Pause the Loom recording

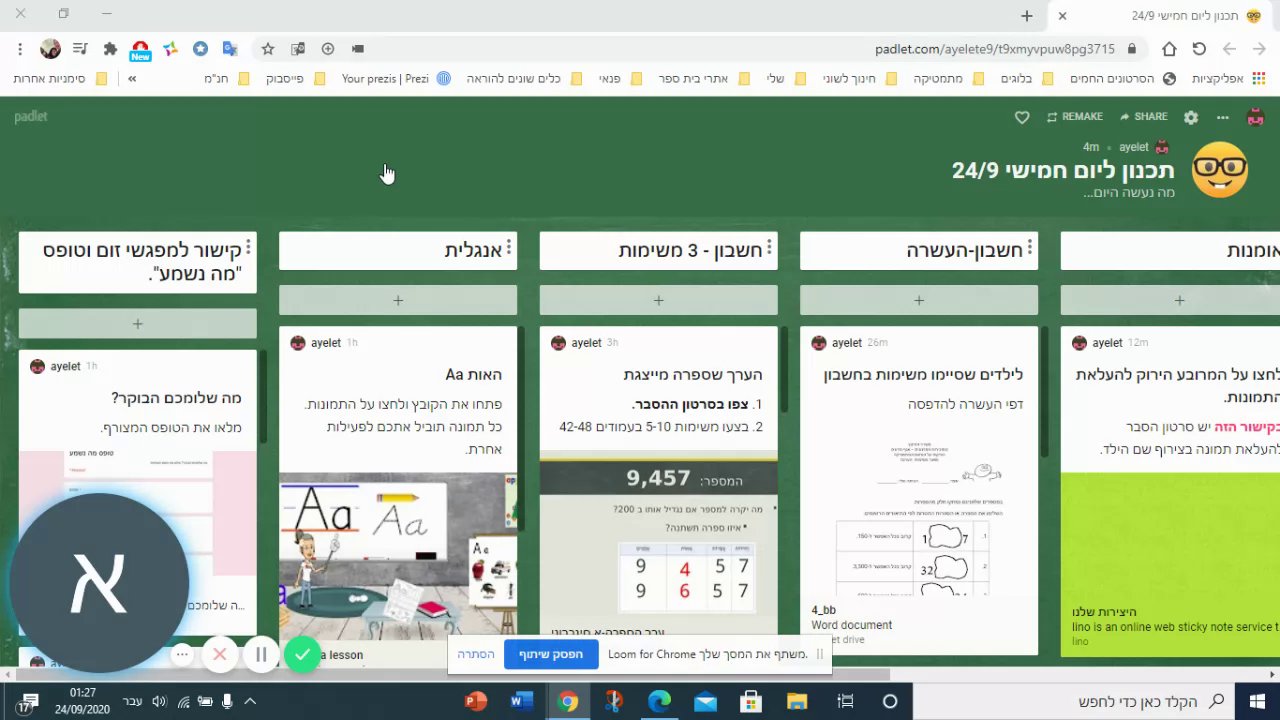click(260, 655)
